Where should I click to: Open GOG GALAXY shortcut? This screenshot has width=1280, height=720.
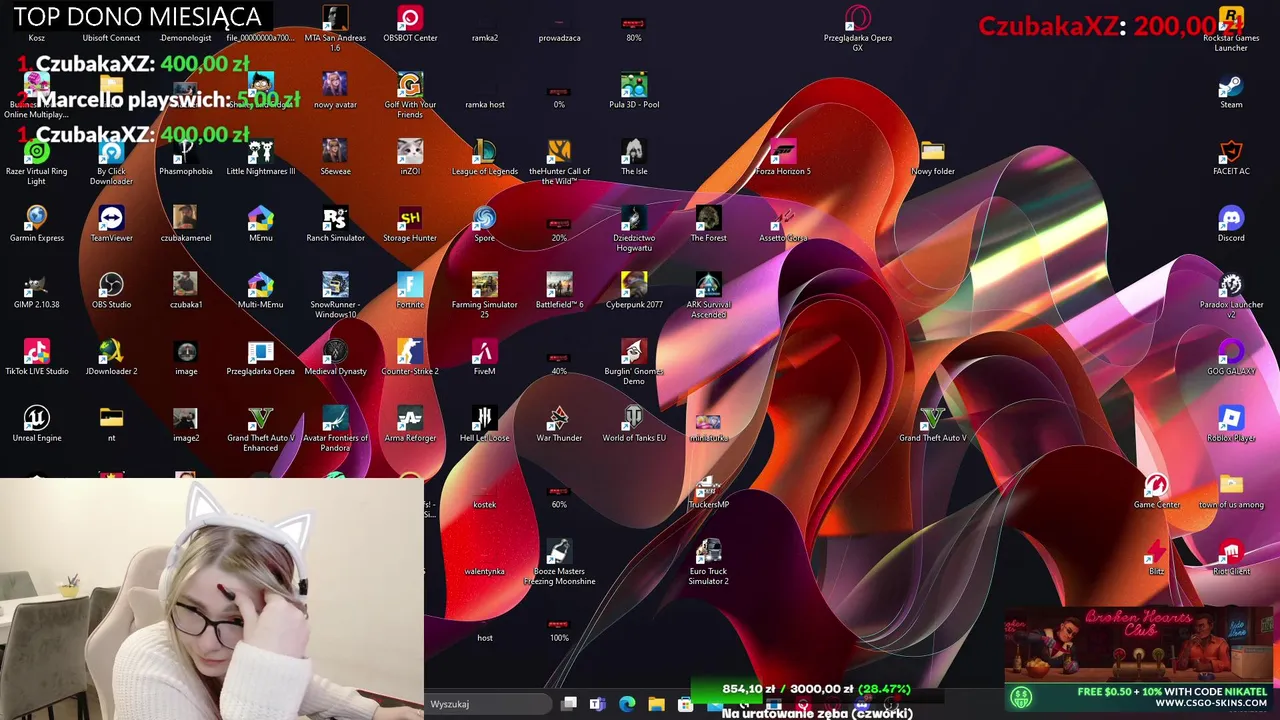pos(1231,352)
